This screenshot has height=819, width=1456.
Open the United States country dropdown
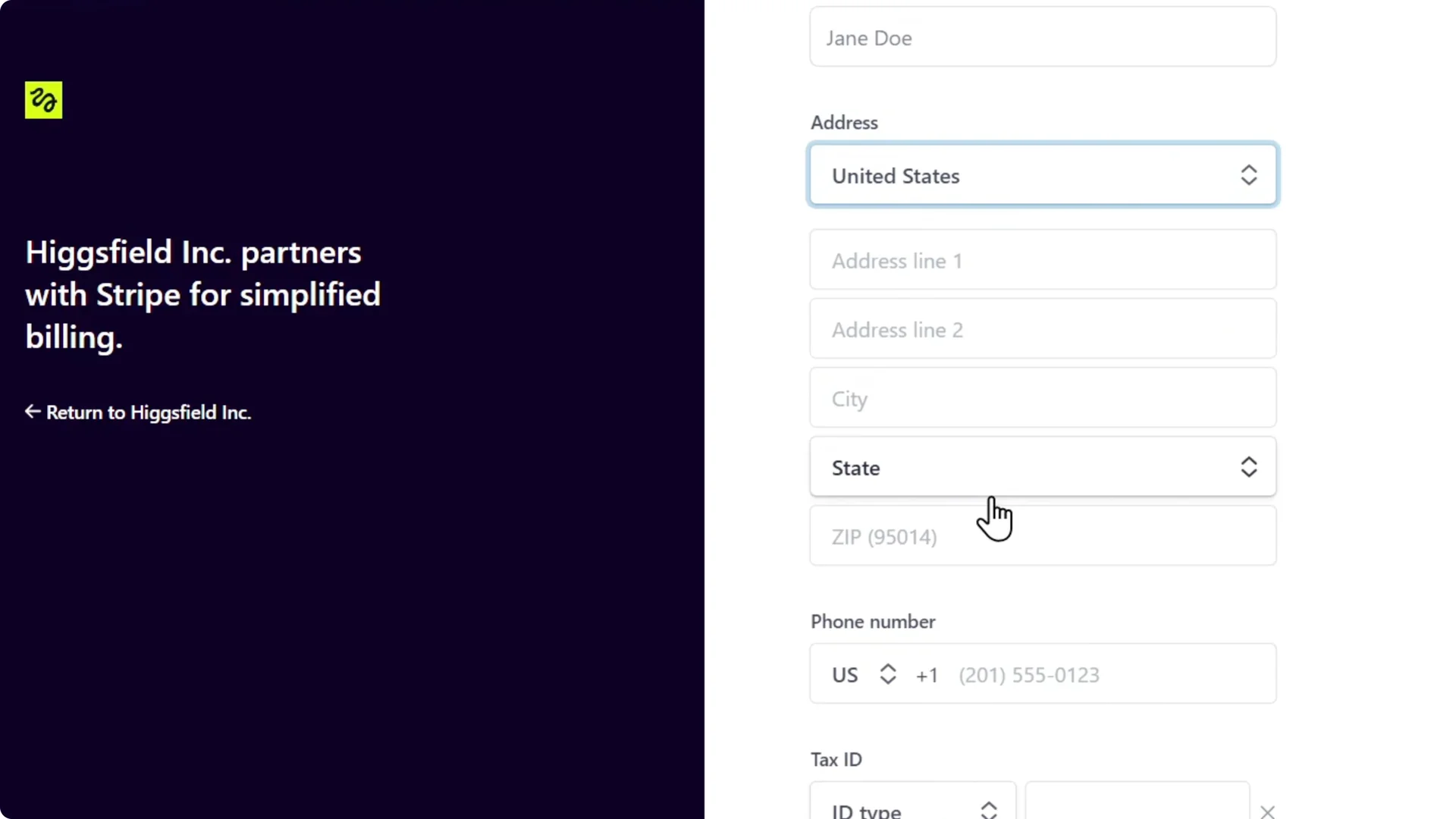pos(1042,174)
